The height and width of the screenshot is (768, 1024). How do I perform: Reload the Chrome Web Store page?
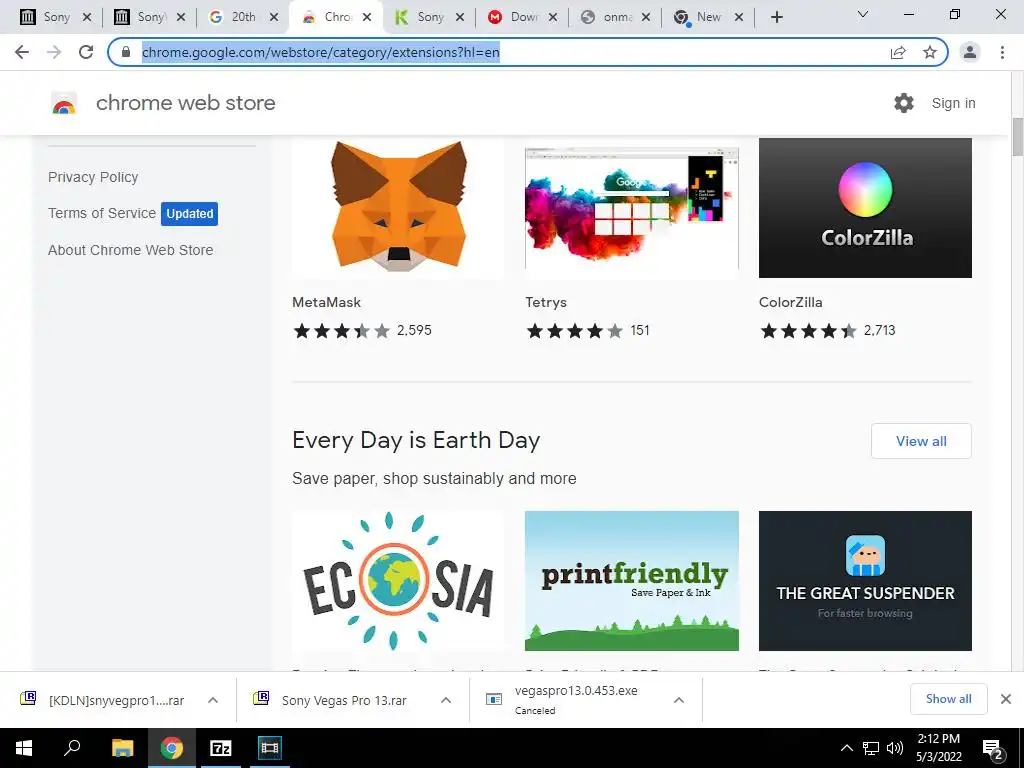tap(86, 52)
